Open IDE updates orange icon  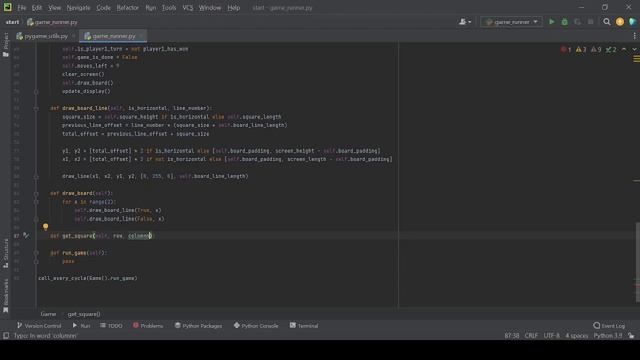pyautogui.click(x=620, y=22)
